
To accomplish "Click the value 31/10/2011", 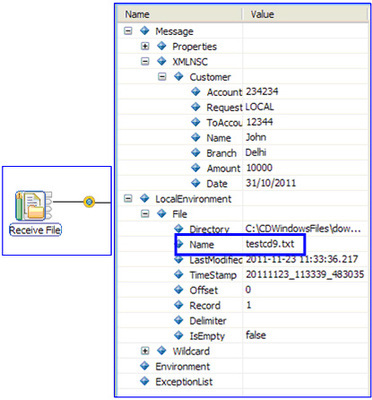I will (271, 183).
